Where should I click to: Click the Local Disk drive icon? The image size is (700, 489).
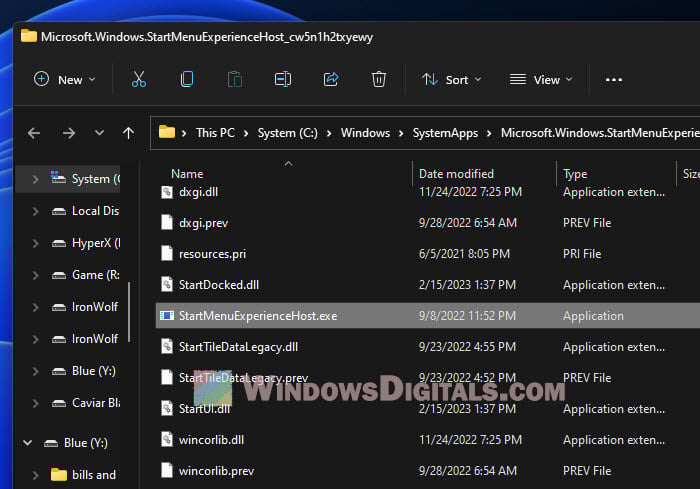tap(58, 211)
